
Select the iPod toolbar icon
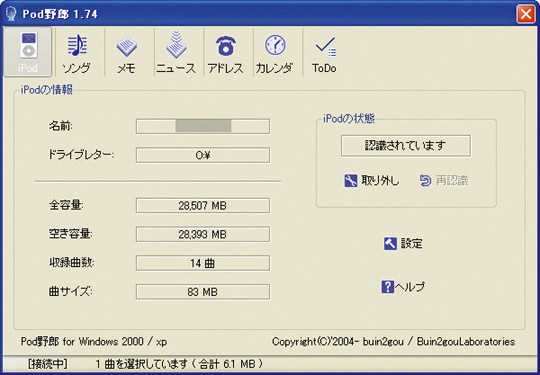[x=28, y=52]
